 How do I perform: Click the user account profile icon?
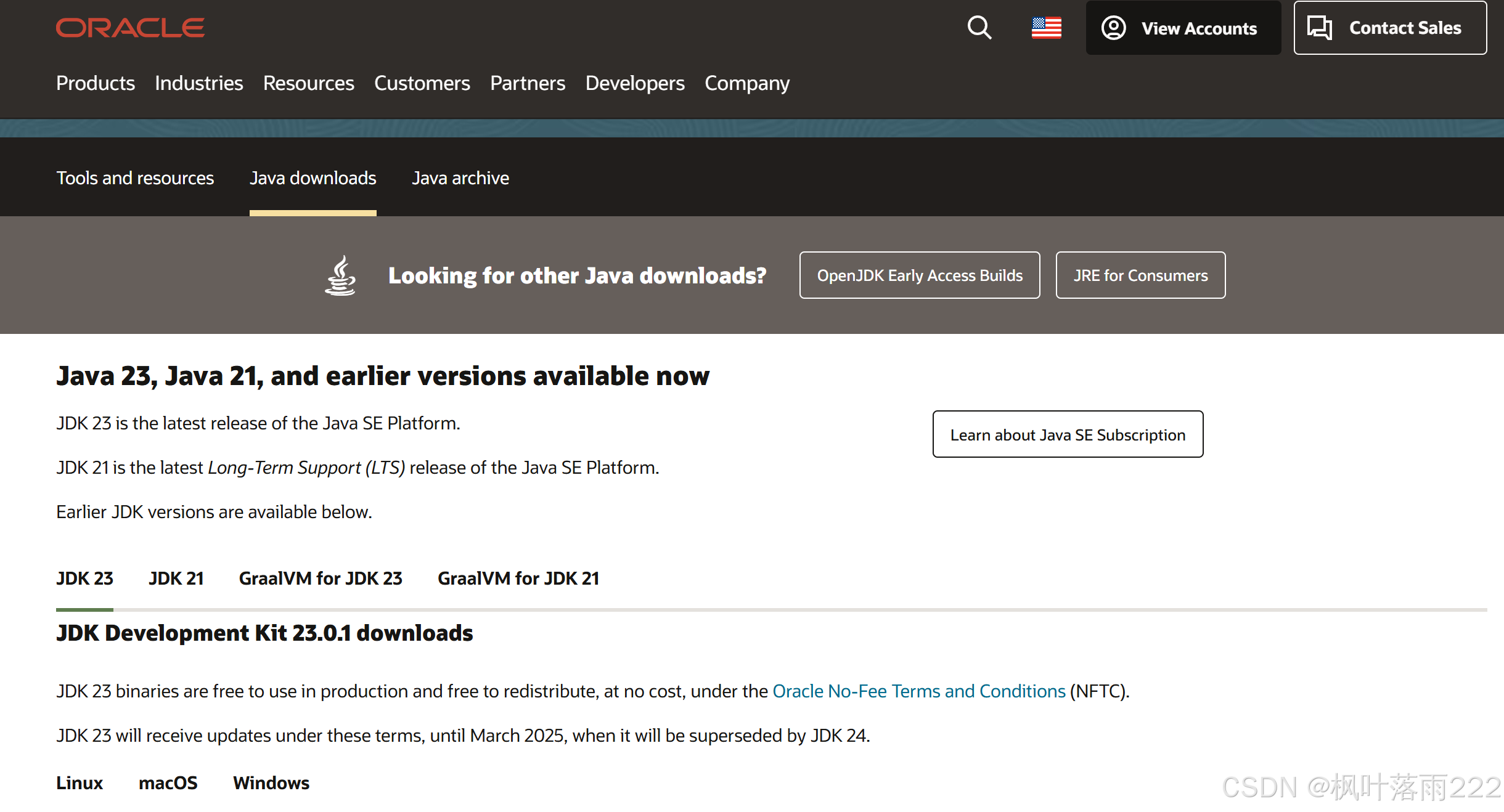tap(1113, 28)
